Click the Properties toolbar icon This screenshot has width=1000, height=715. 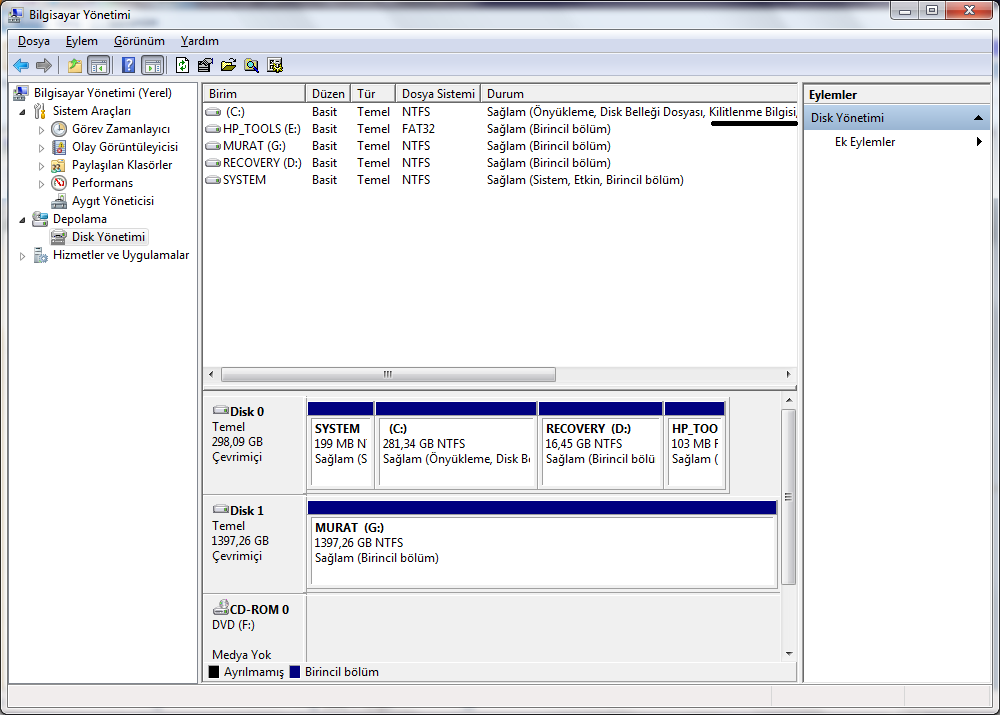(x=205, y=65)
